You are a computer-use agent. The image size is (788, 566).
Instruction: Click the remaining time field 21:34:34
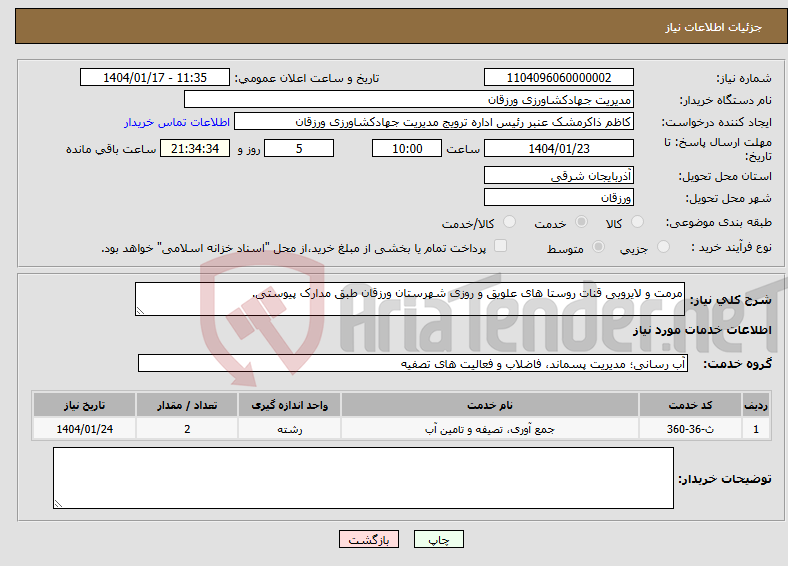195,148
